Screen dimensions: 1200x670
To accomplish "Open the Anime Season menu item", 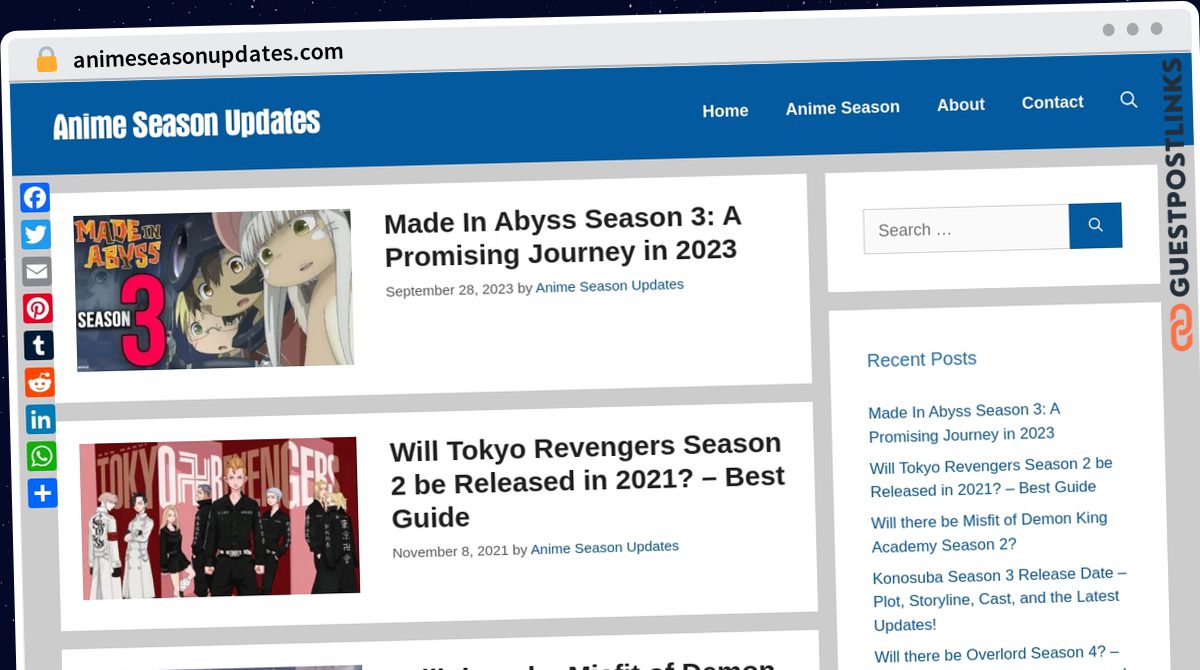I will click(843, 107).
